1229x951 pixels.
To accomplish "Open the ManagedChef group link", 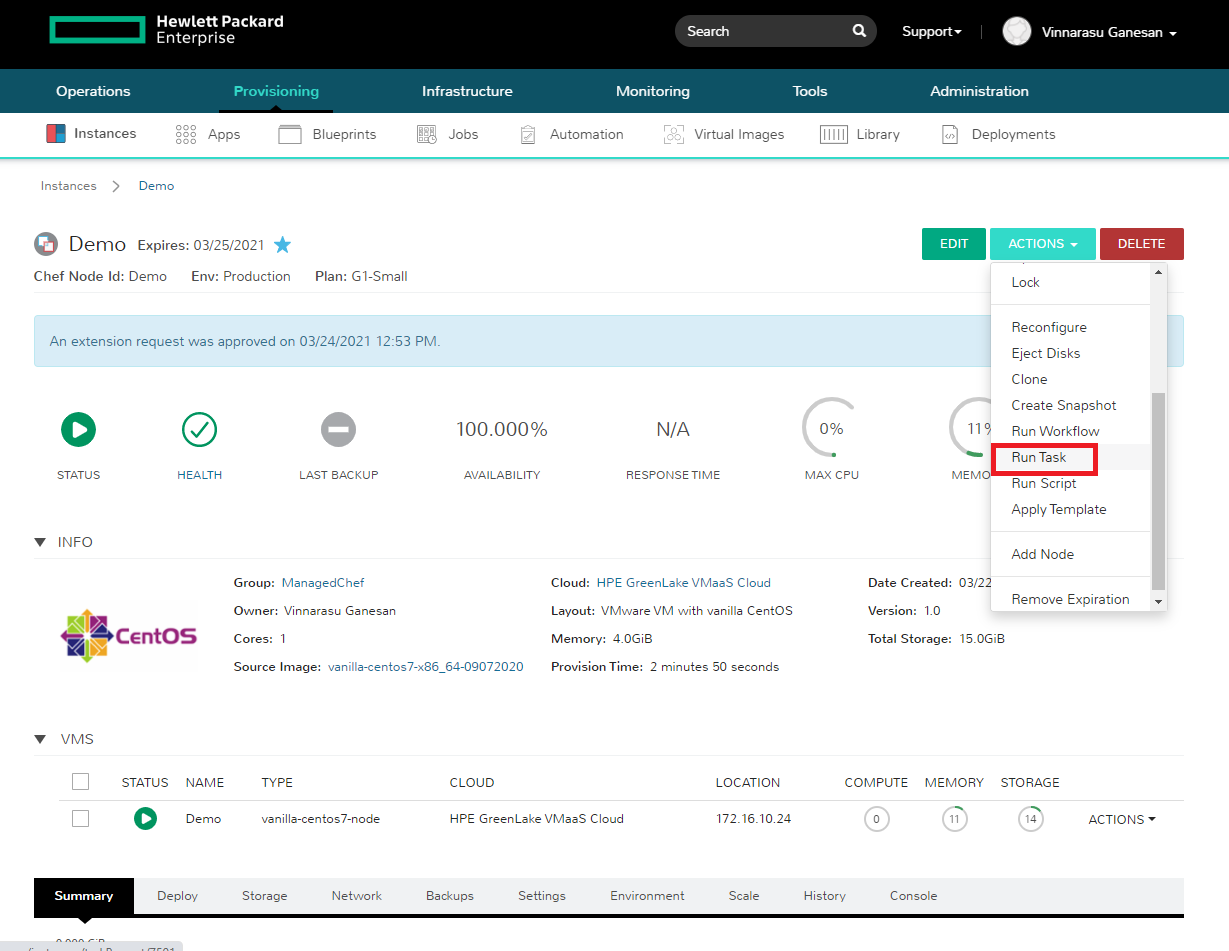I will (x=323, y=582).
